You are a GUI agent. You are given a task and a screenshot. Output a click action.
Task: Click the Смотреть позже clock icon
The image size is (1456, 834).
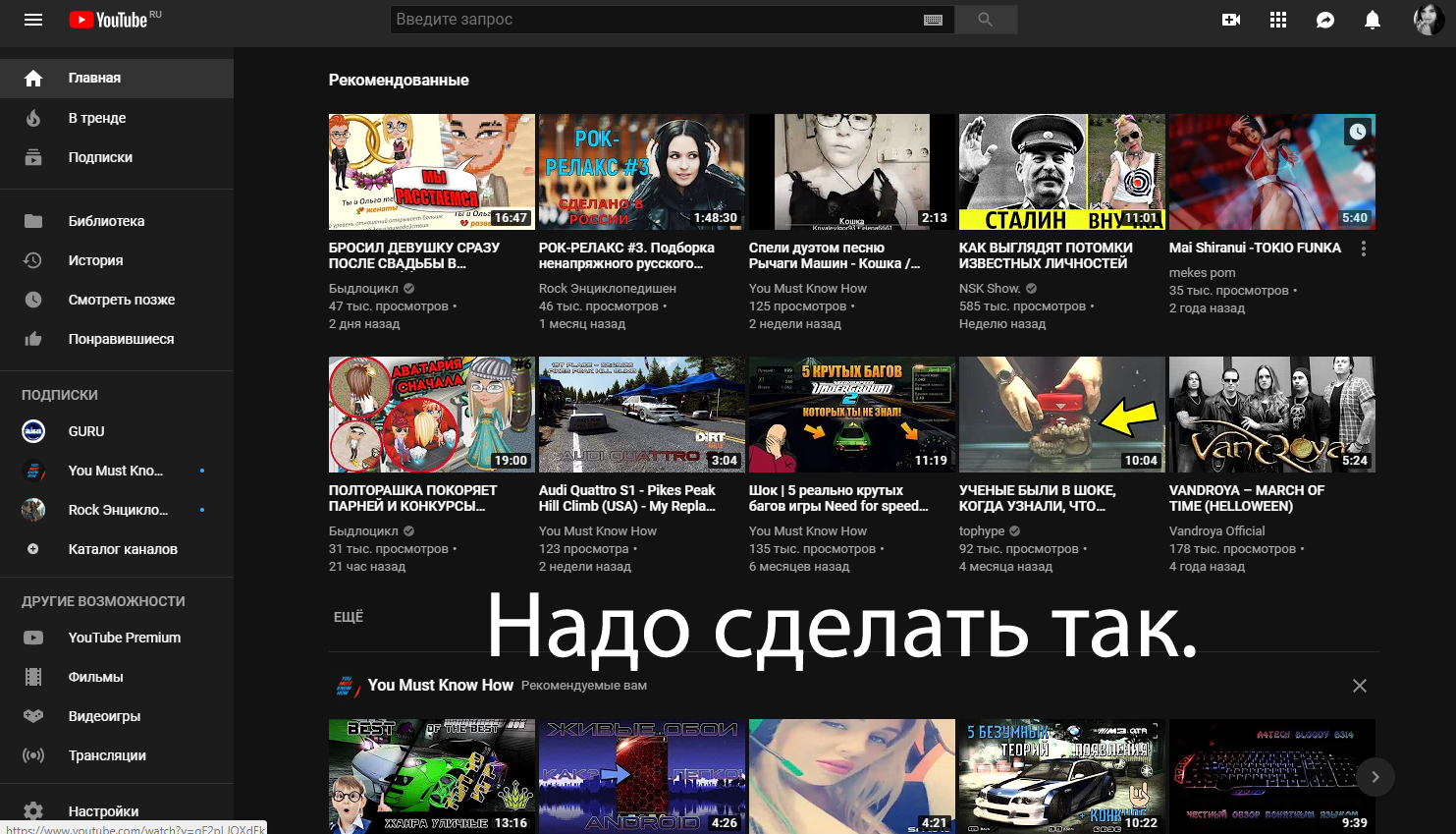(x=33, y=300)
